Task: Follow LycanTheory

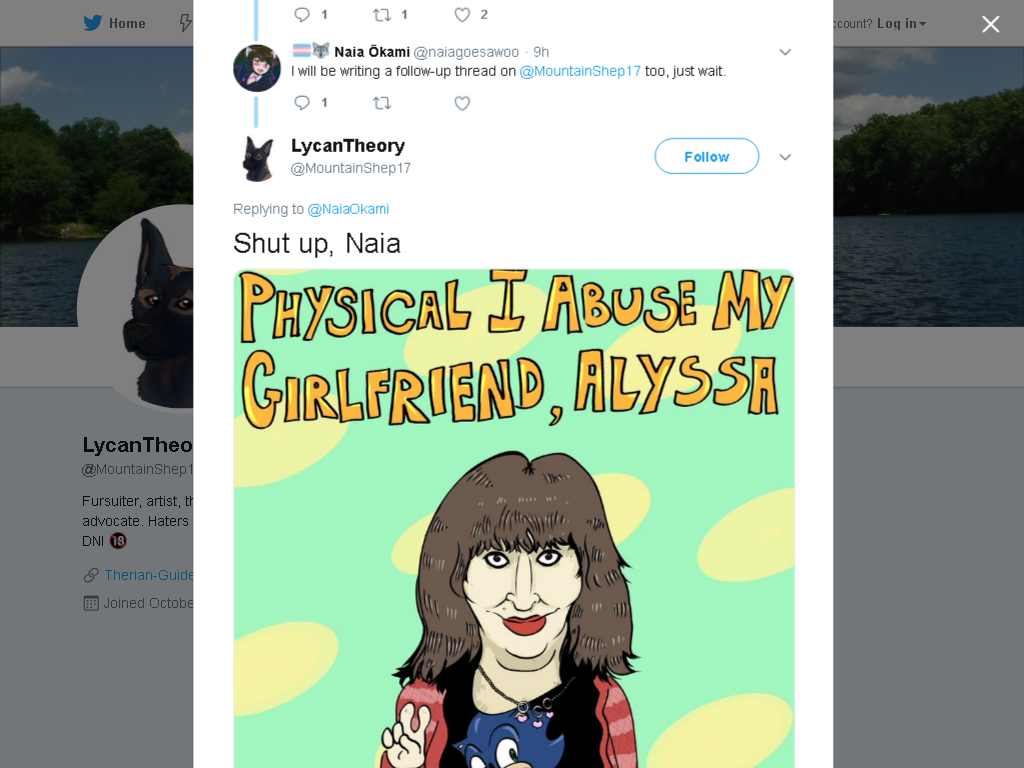Action: click(x=707, y=156)
